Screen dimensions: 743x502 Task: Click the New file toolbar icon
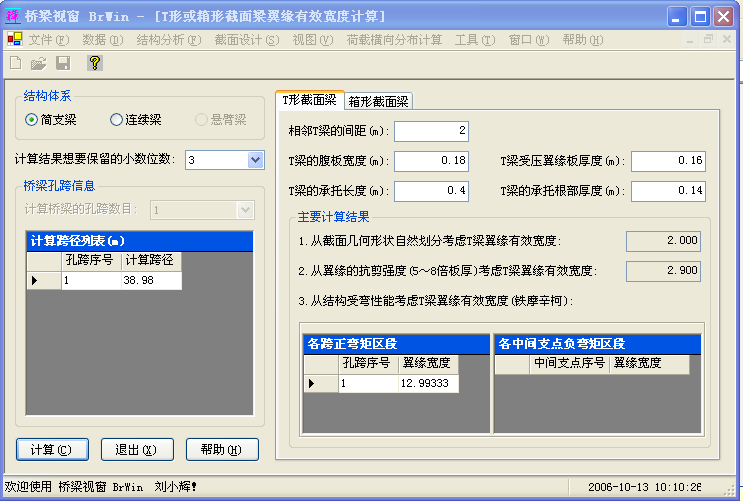pos(16,63)
